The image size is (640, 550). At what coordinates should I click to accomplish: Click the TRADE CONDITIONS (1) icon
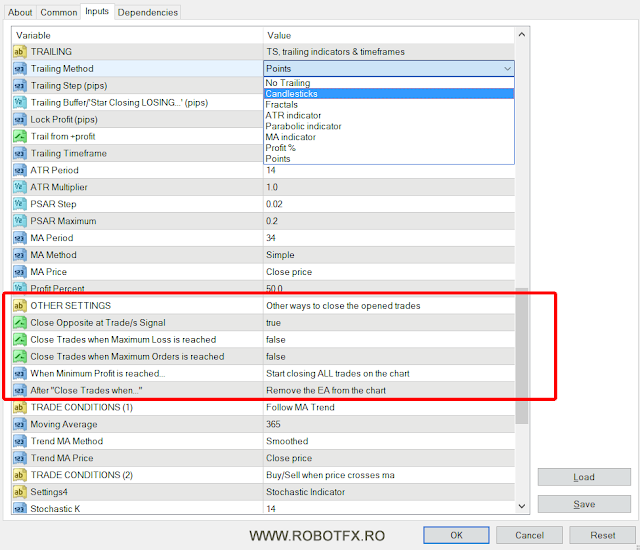[19, 407]
